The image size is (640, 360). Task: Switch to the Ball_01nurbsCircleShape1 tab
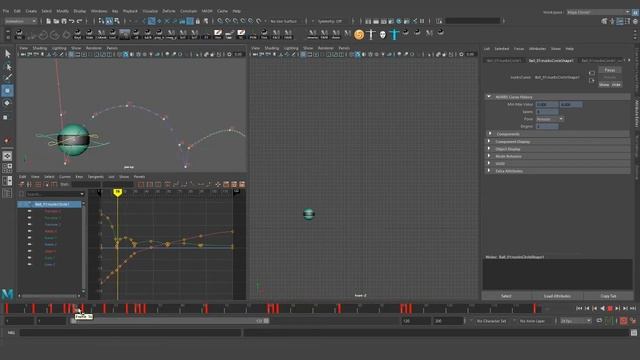551,60
